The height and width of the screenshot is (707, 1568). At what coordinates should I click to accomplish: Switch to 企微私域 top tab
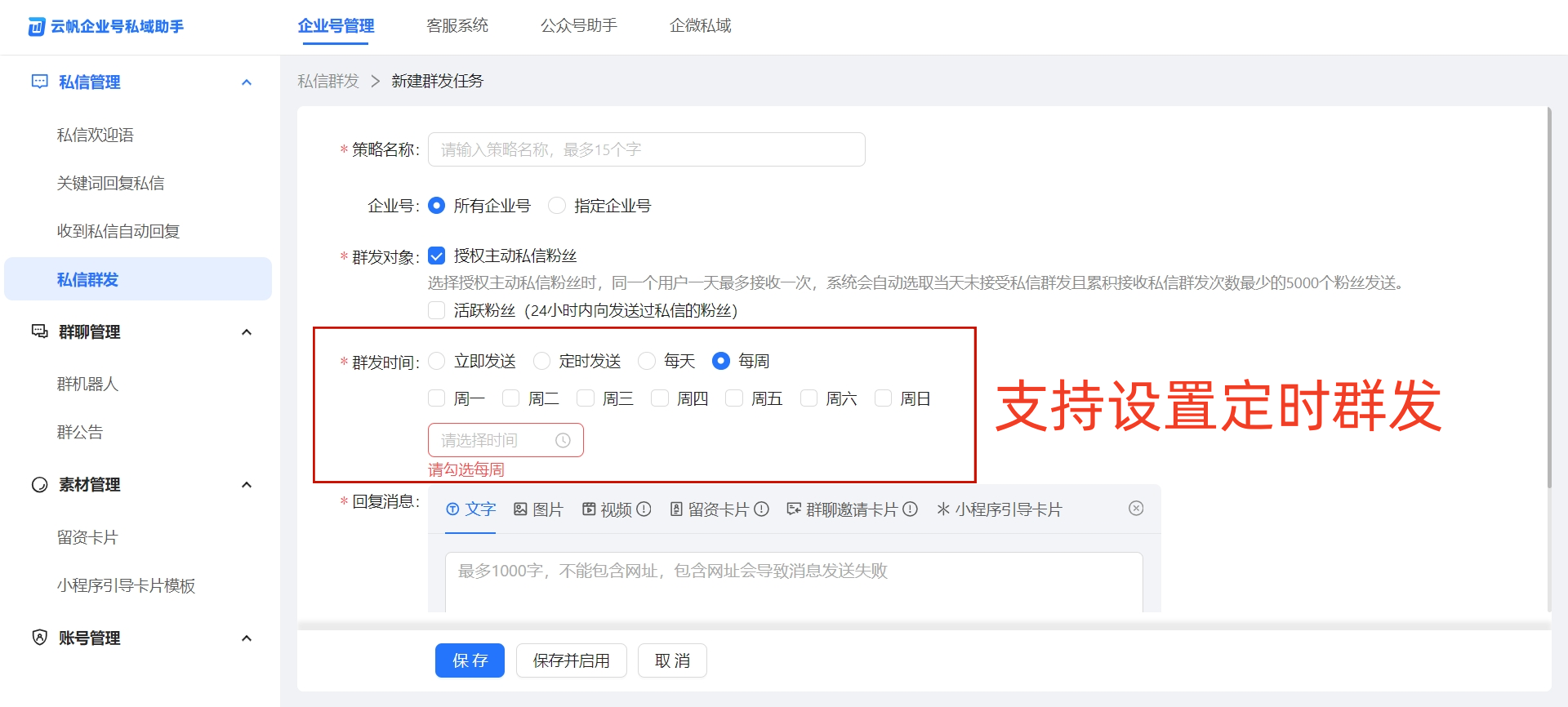[701, 25]
